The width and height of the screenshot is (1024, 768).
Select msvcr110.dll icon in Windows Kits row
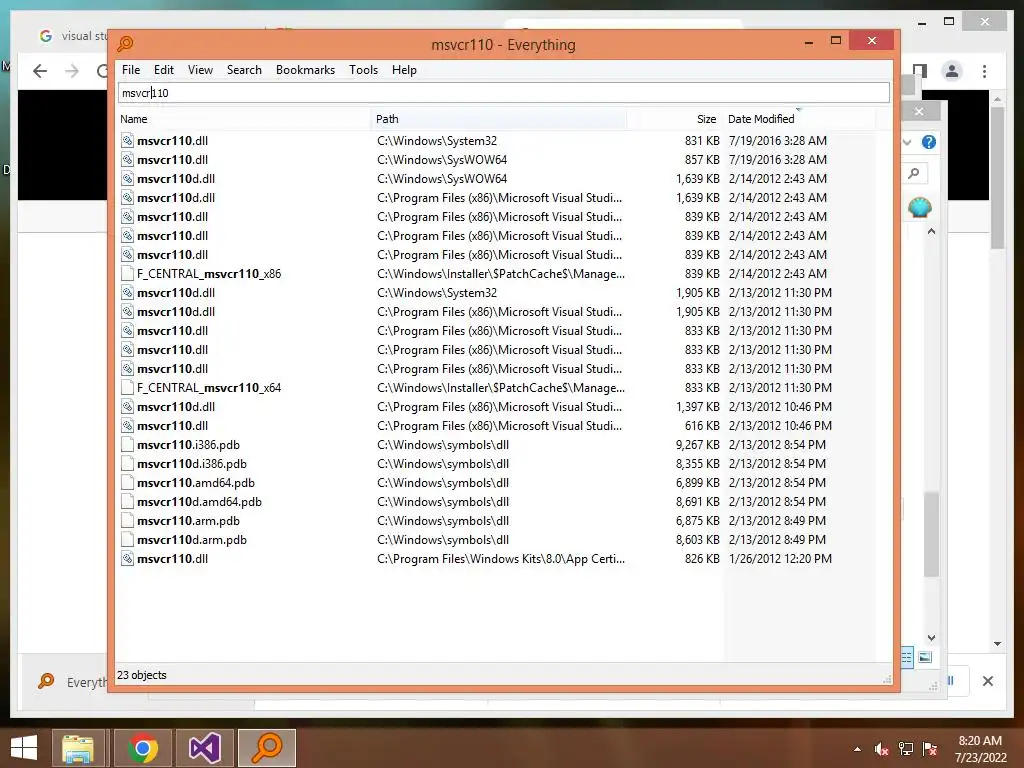tap(127, 558)
